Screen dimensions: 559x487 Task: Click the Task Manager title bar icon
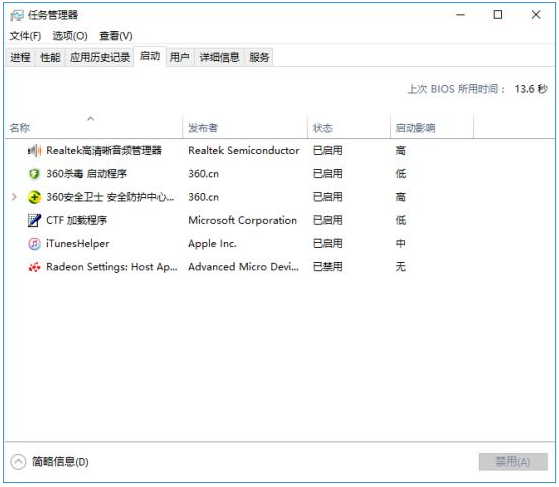16,15
